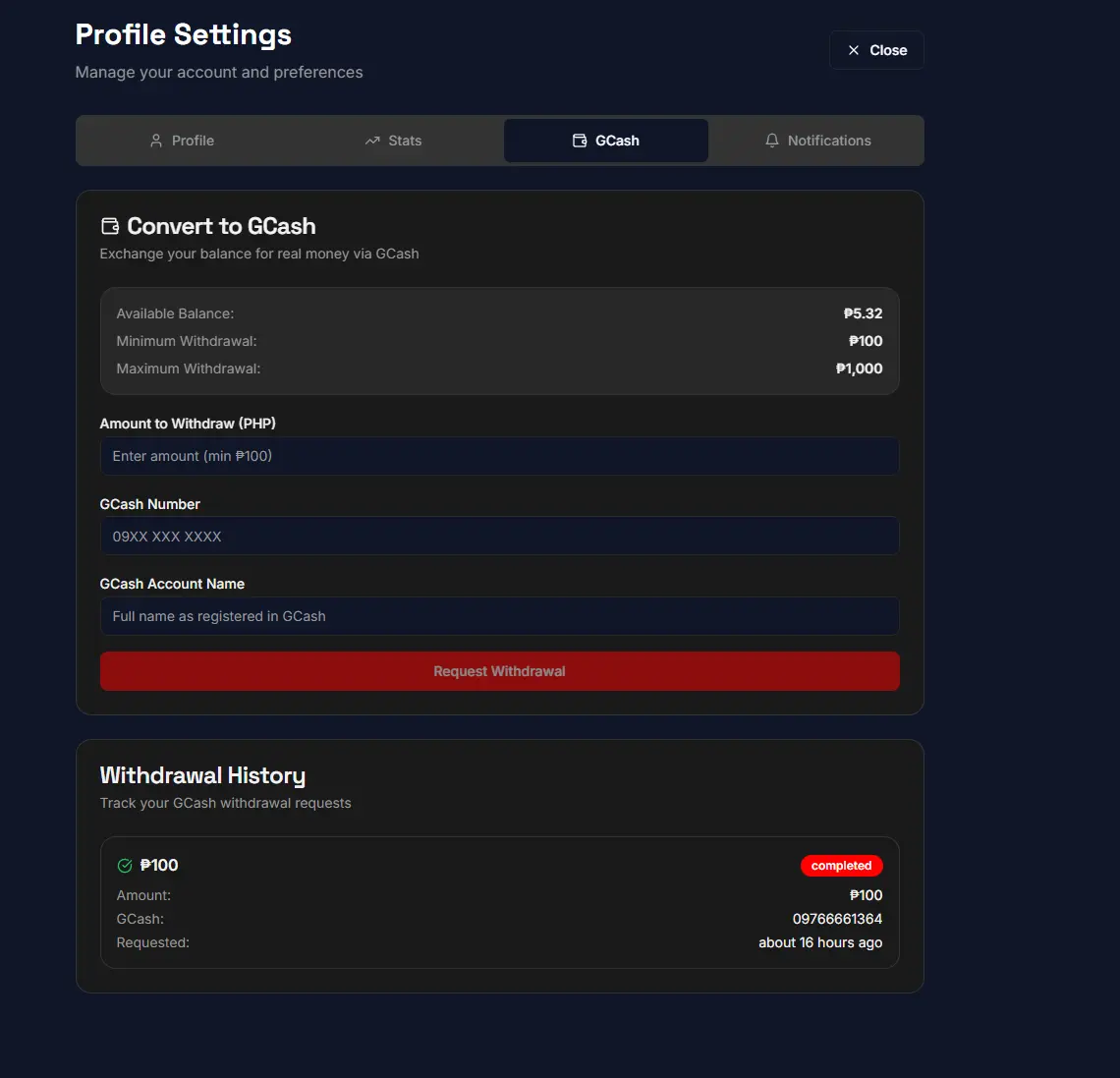Select the GCash tab
The width and height of the screenshot is (1120, 1078).
(606, 141)
